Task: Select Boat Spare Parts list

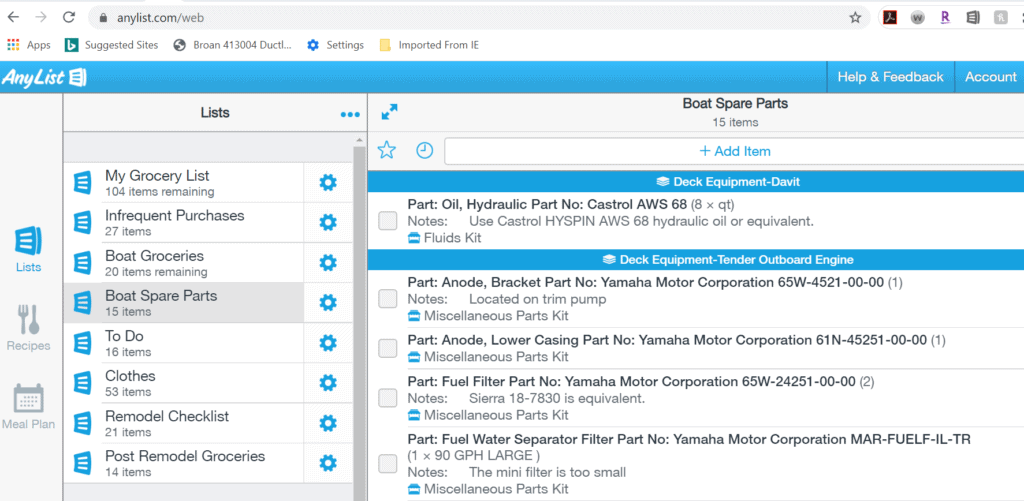Action: click(x=186, y=303)
